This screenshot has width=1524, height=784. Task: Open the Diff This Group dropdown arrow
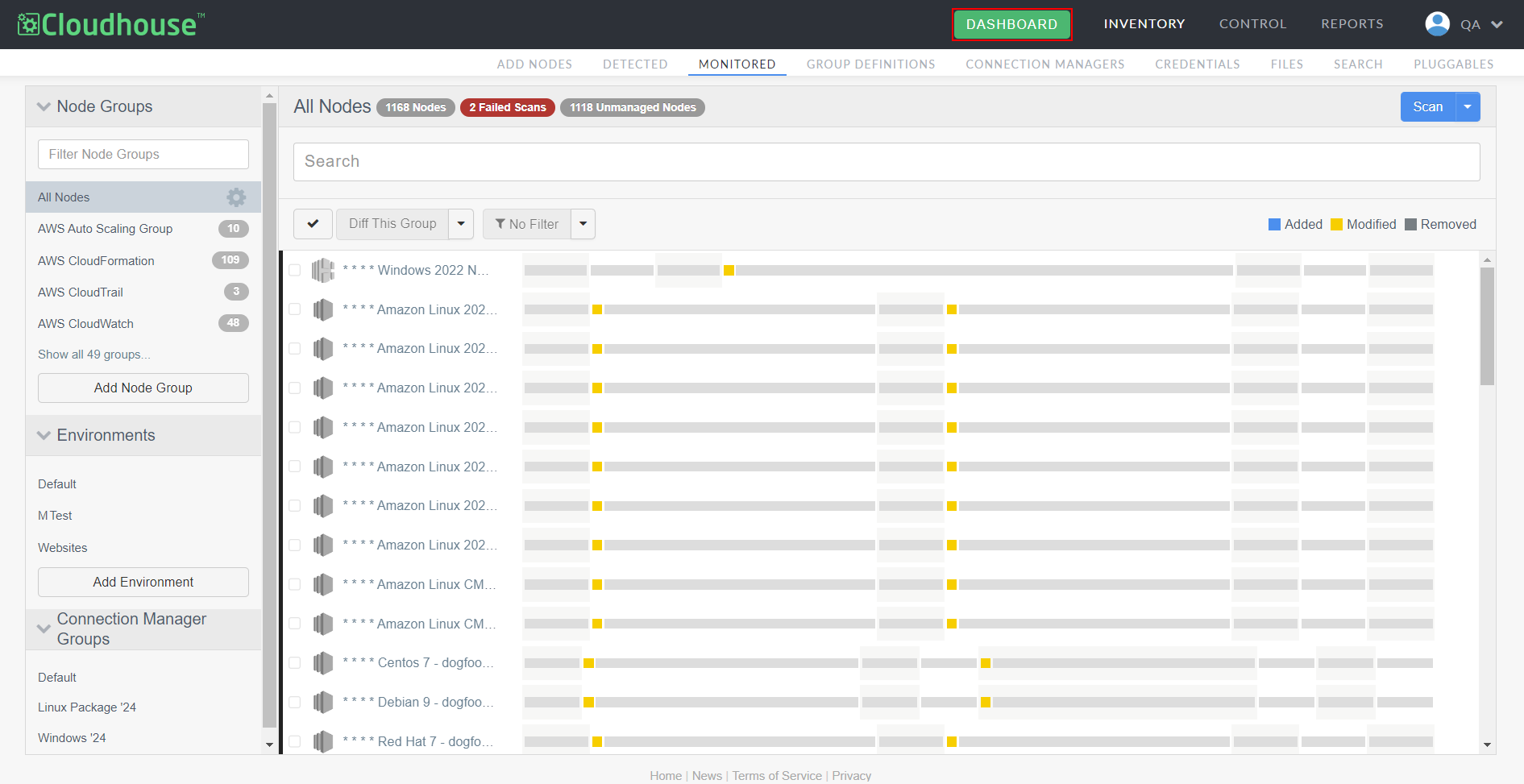point(461,224)
